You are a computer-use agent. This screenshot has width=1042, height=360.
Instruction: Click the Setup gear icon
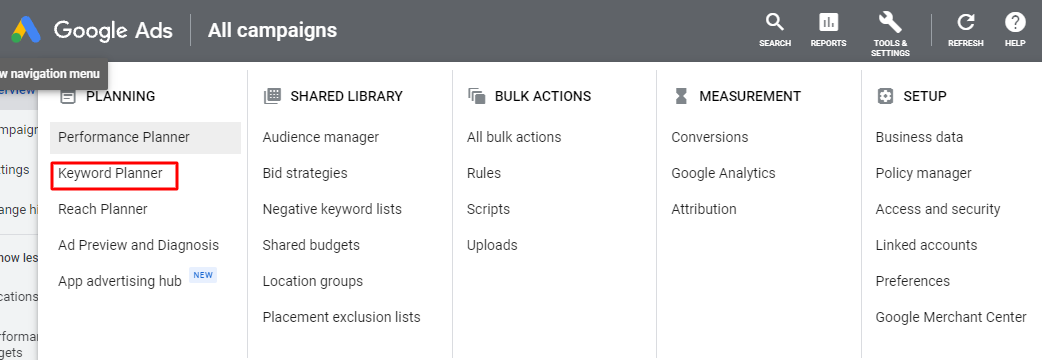click(x=885, y=96)
